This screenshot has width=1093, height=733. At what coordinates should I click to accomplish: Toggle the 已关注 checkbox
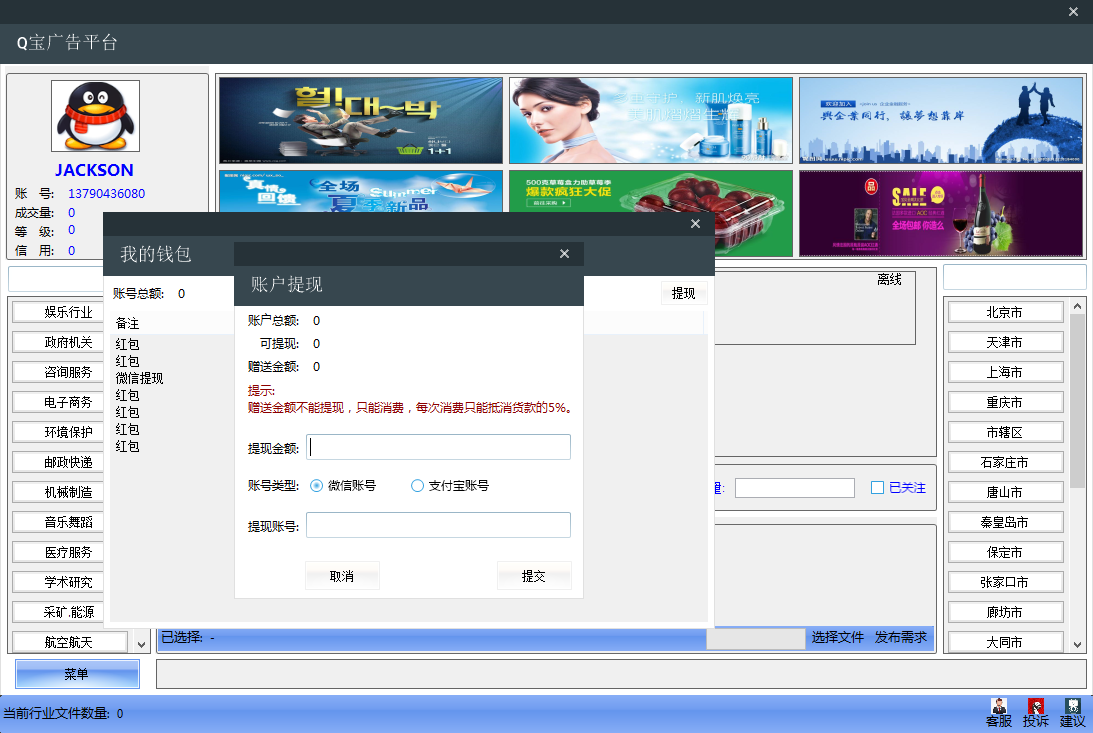tap(877, 488)
